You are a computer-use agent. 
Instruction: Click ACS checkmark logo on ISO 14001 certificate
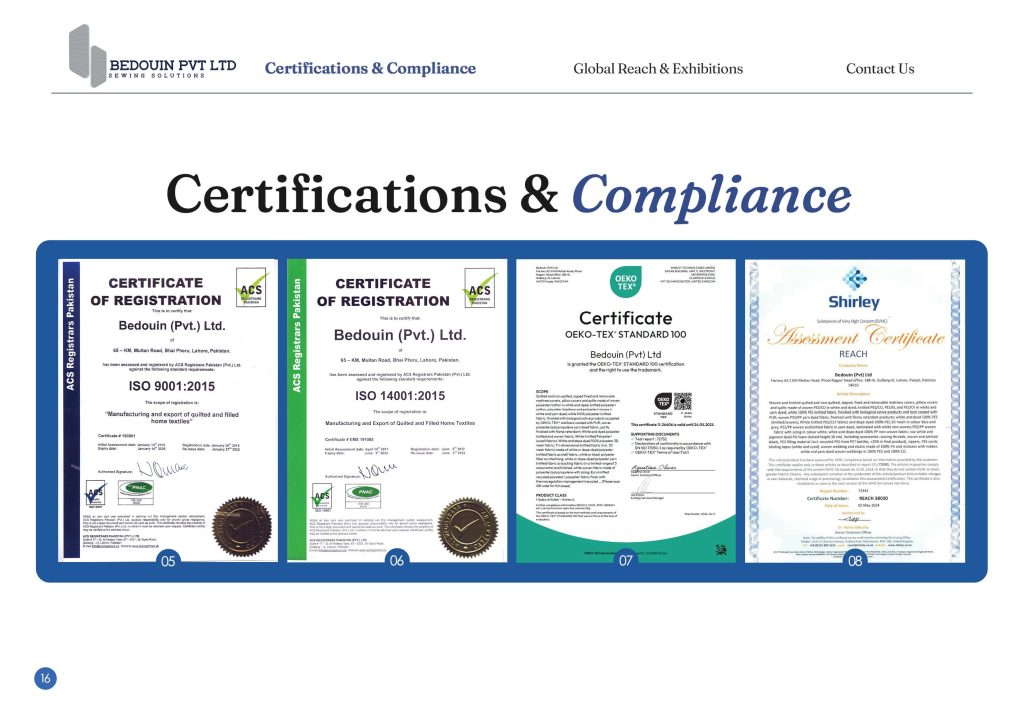(x=481, y=287)
